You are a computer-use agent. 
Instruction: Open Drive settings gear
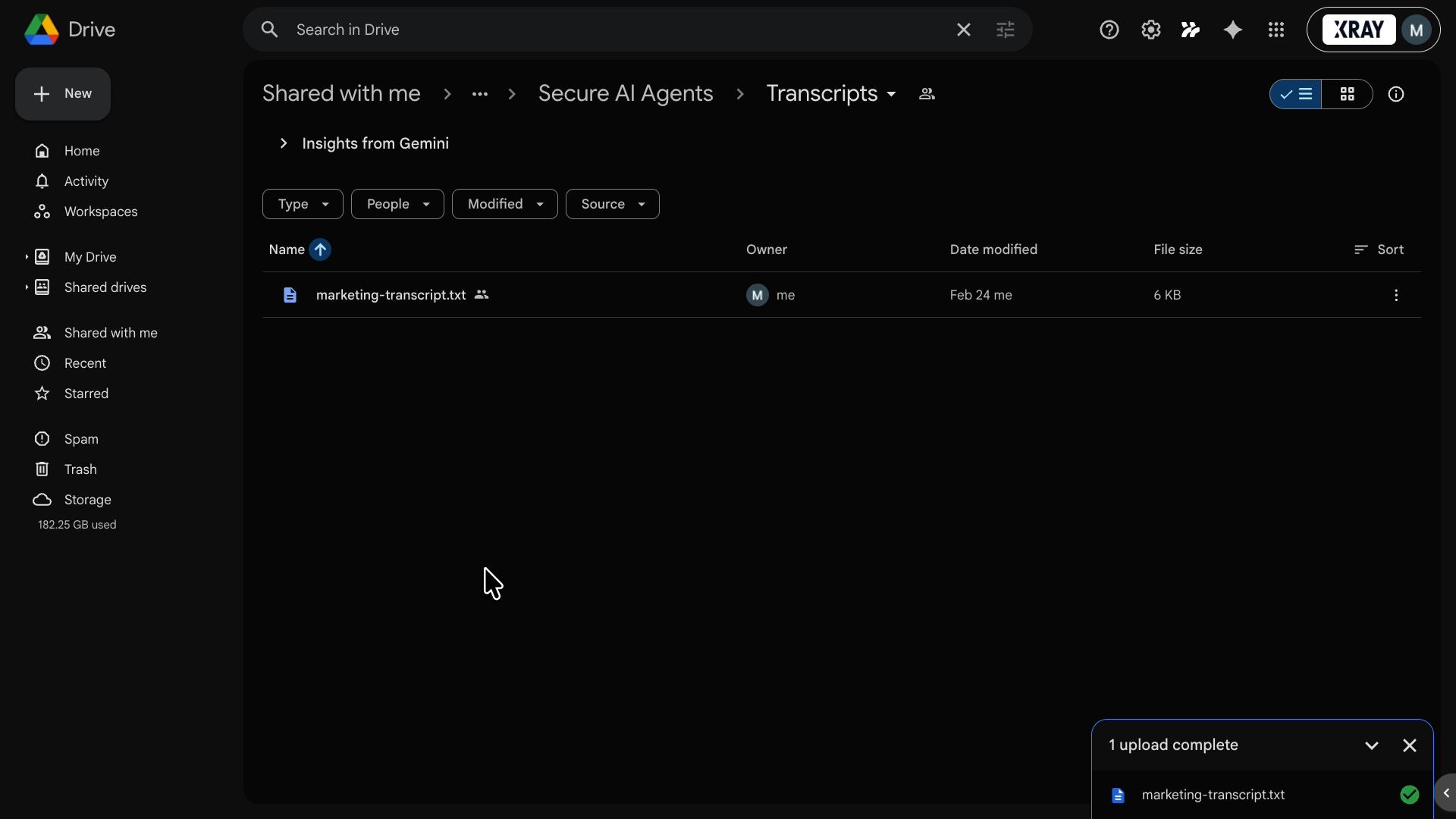pyautogui.click(x=1150, y=30)
